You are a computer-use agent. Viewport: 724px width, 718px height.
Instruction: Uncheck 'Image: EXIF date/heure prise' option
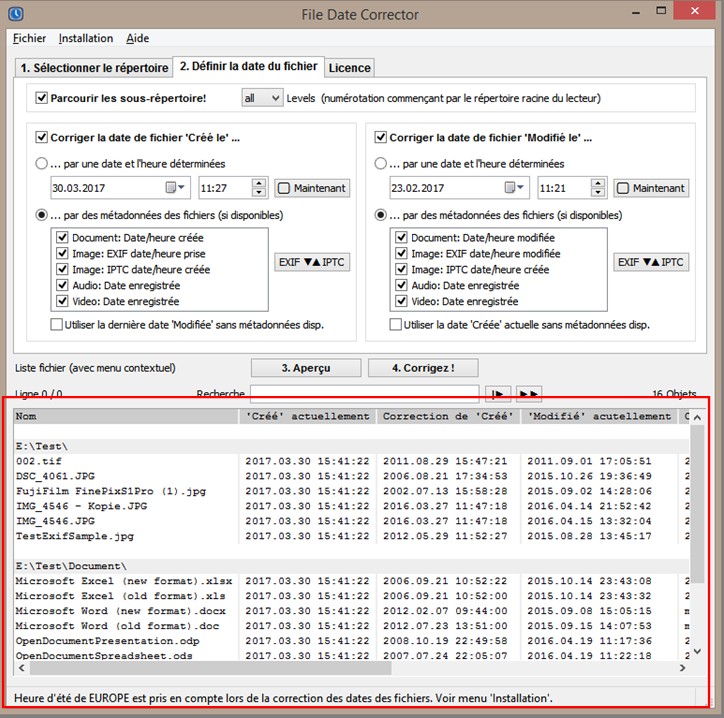click(x=63, y=253)
